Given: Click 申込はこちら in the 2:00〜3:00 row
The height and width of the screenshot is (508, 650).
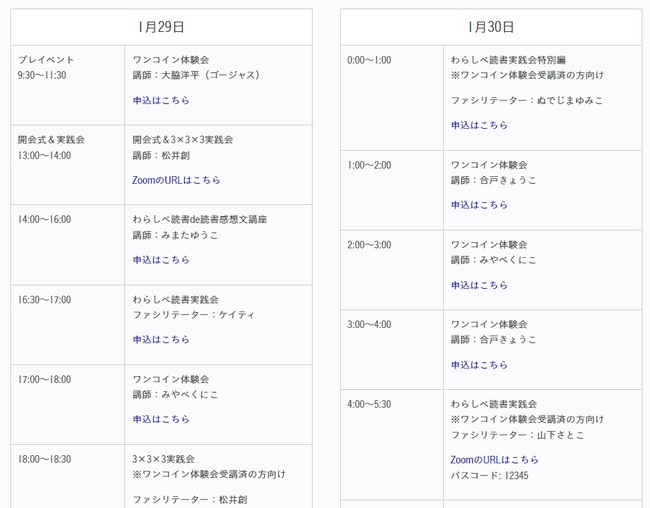Looking at the screenshot, I should tap(479, 285).
